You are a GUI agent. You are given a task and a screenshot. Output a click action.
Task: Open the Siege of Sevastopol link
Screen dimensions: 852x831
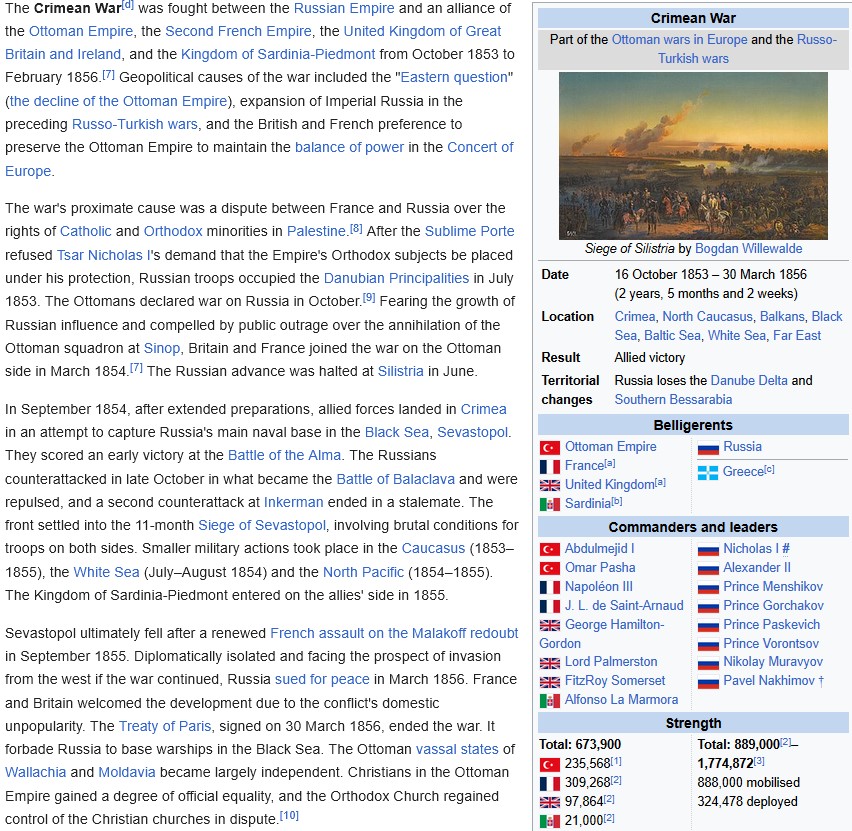(x=262, y=525)
